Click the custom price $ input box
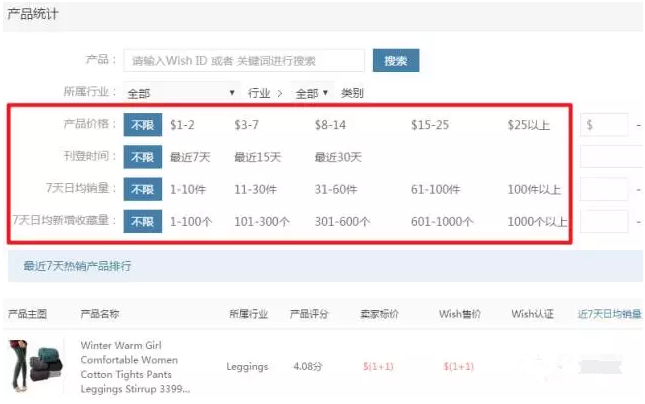645x404 pixels. coord(604,125)
